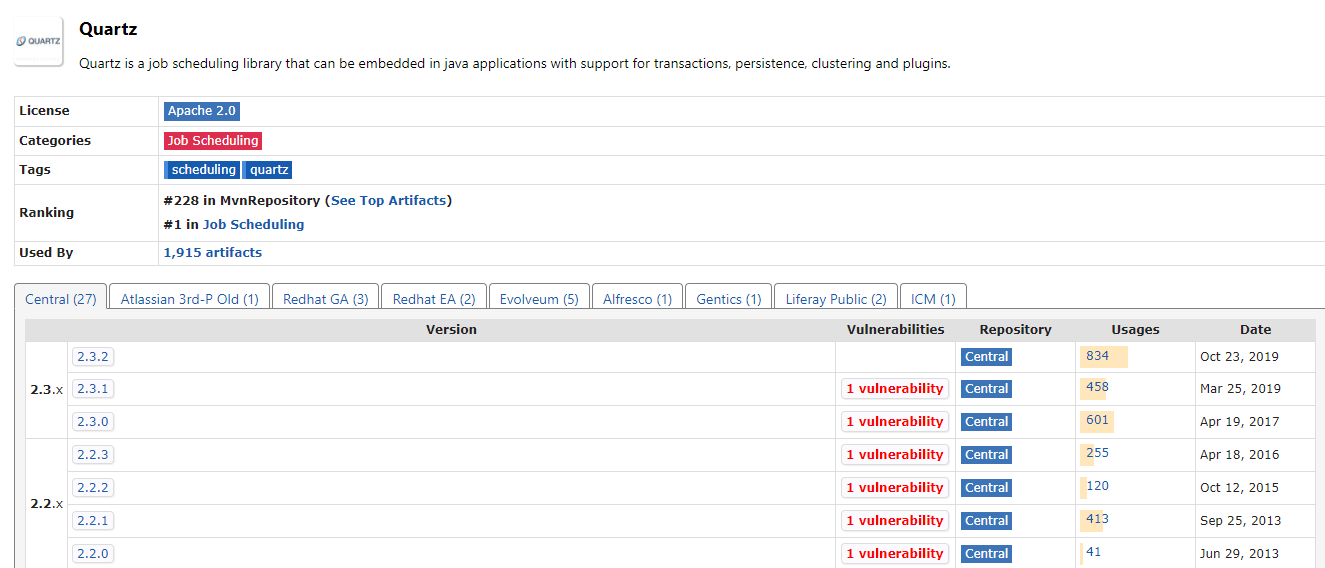Open the 41 usages link
This screenshot has height=568, width=1325.
pyautogui.click(x=1093, y=552)
